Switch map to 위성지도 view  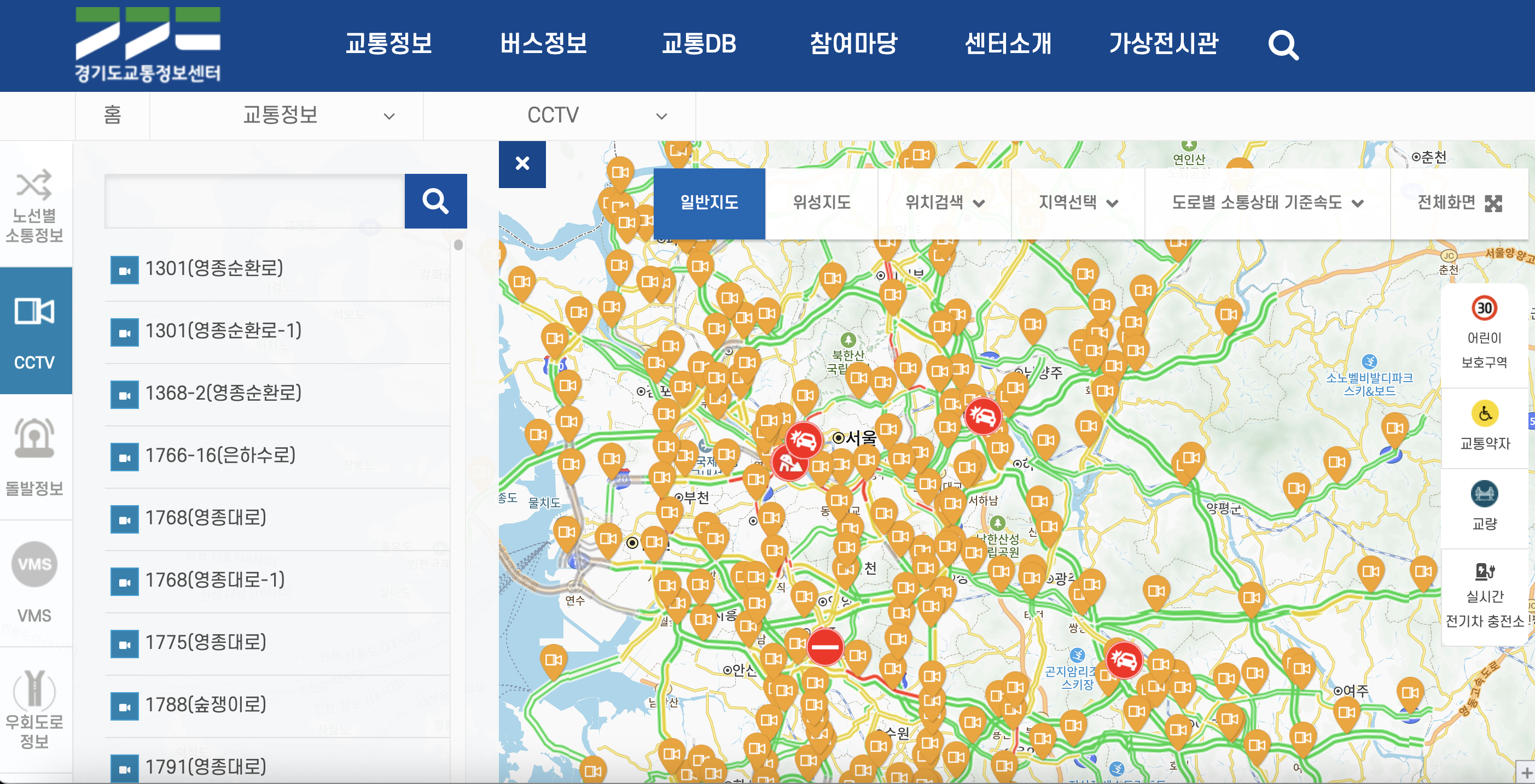click(x=821, y=203)
